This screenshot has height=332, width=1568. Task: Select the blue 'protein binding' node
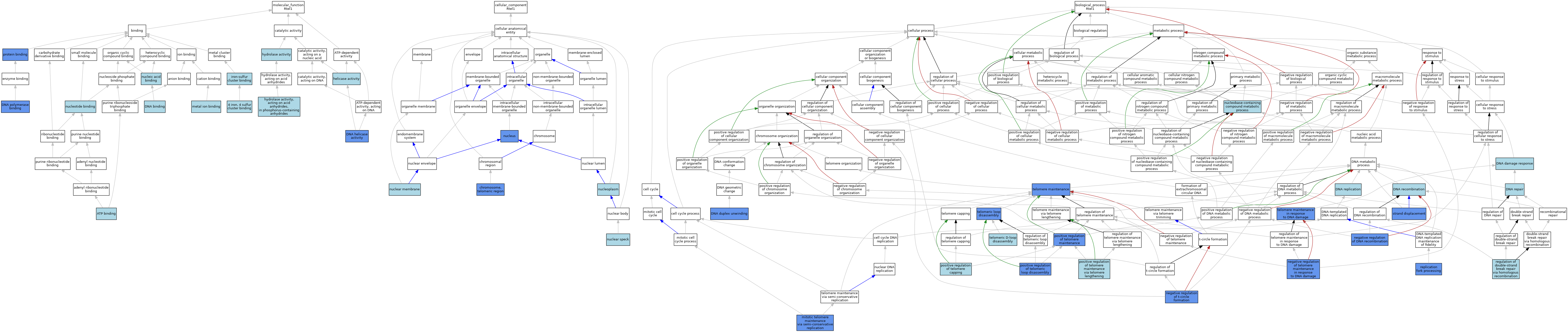[15, 54]
